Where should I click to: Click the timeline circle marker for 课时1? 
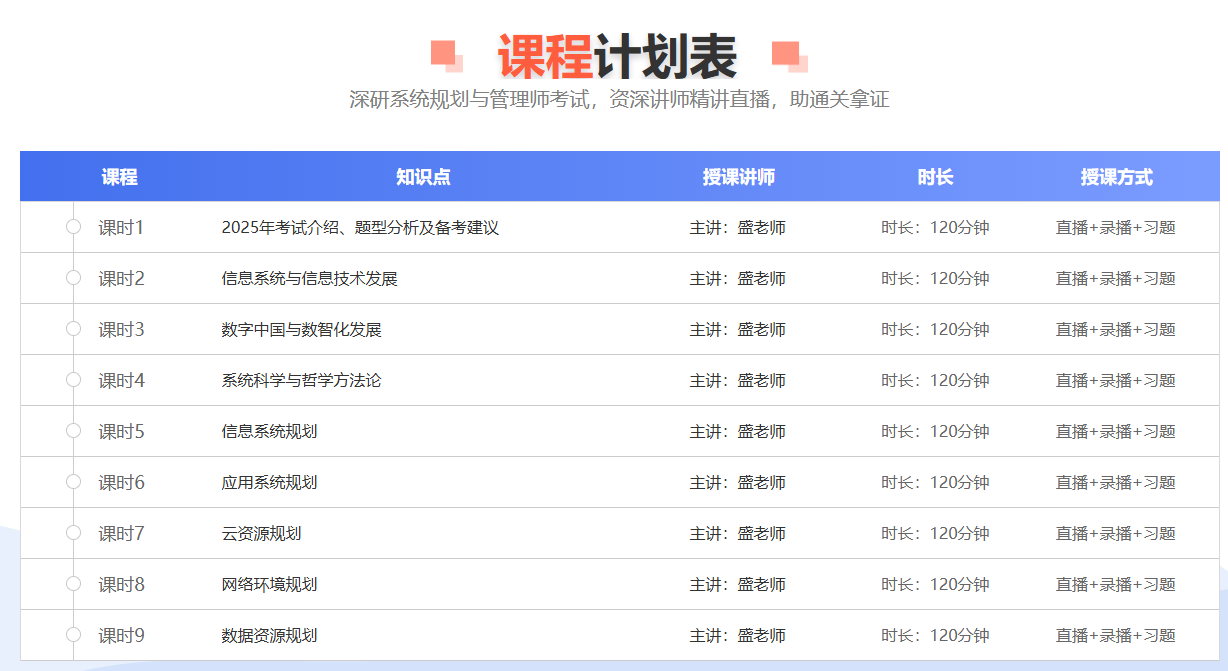tap(73, 227)
